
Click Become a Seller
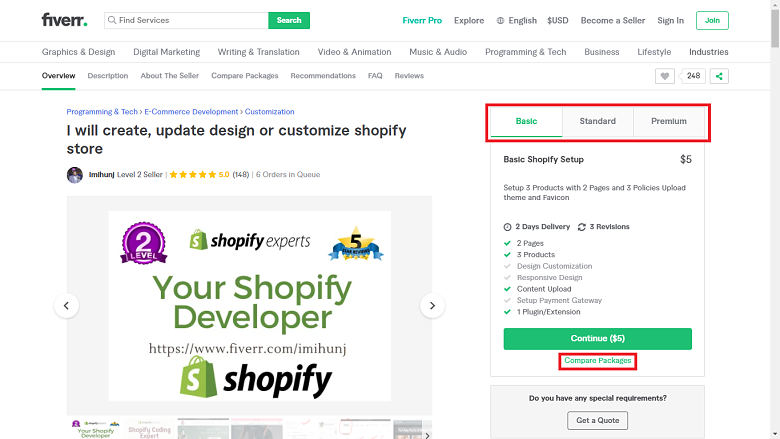(613, 20)
